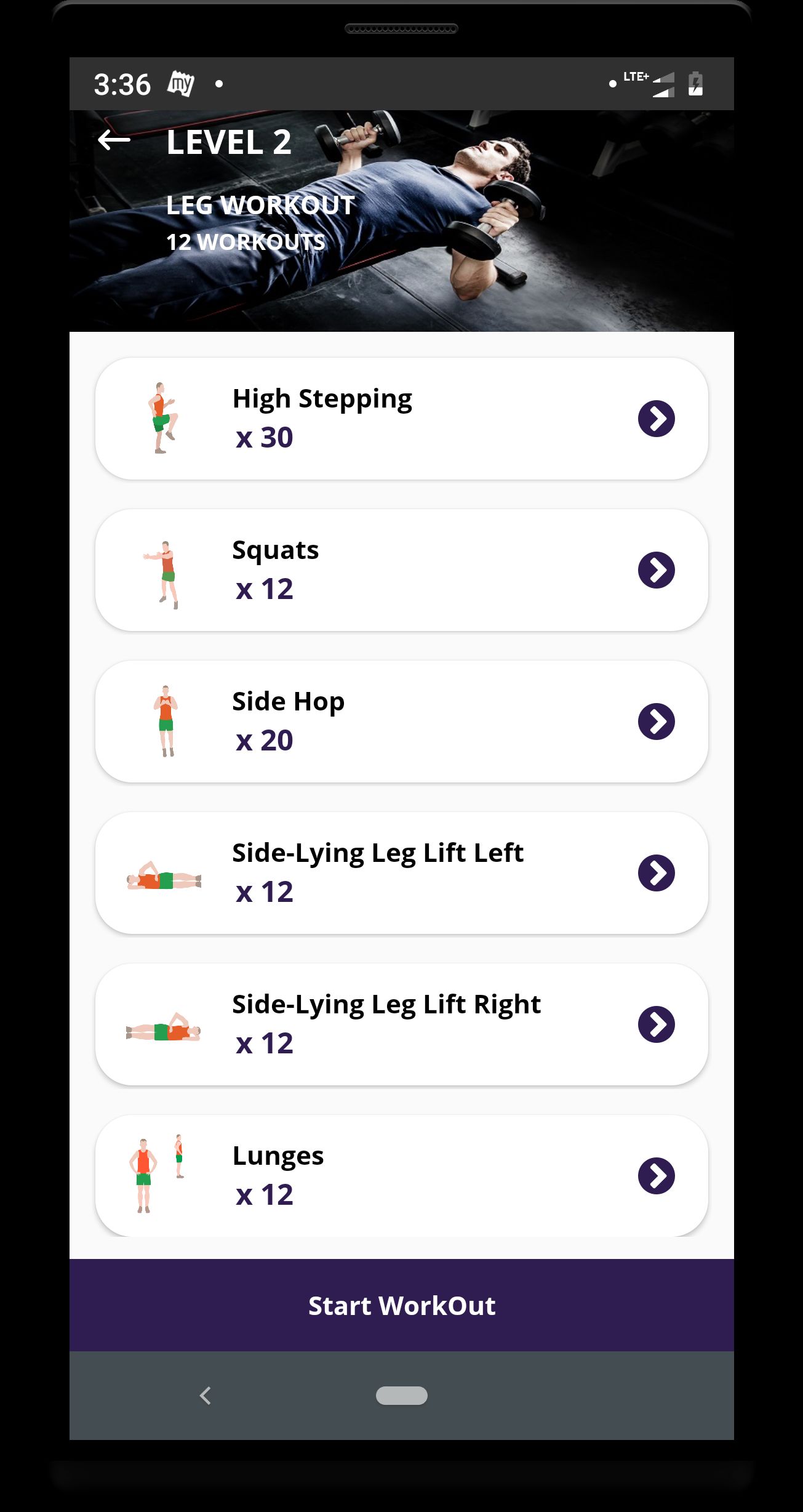803x1512 pixels.
Task: Tap the LEG WORKOUT header title
Action: tap(260, 205)
